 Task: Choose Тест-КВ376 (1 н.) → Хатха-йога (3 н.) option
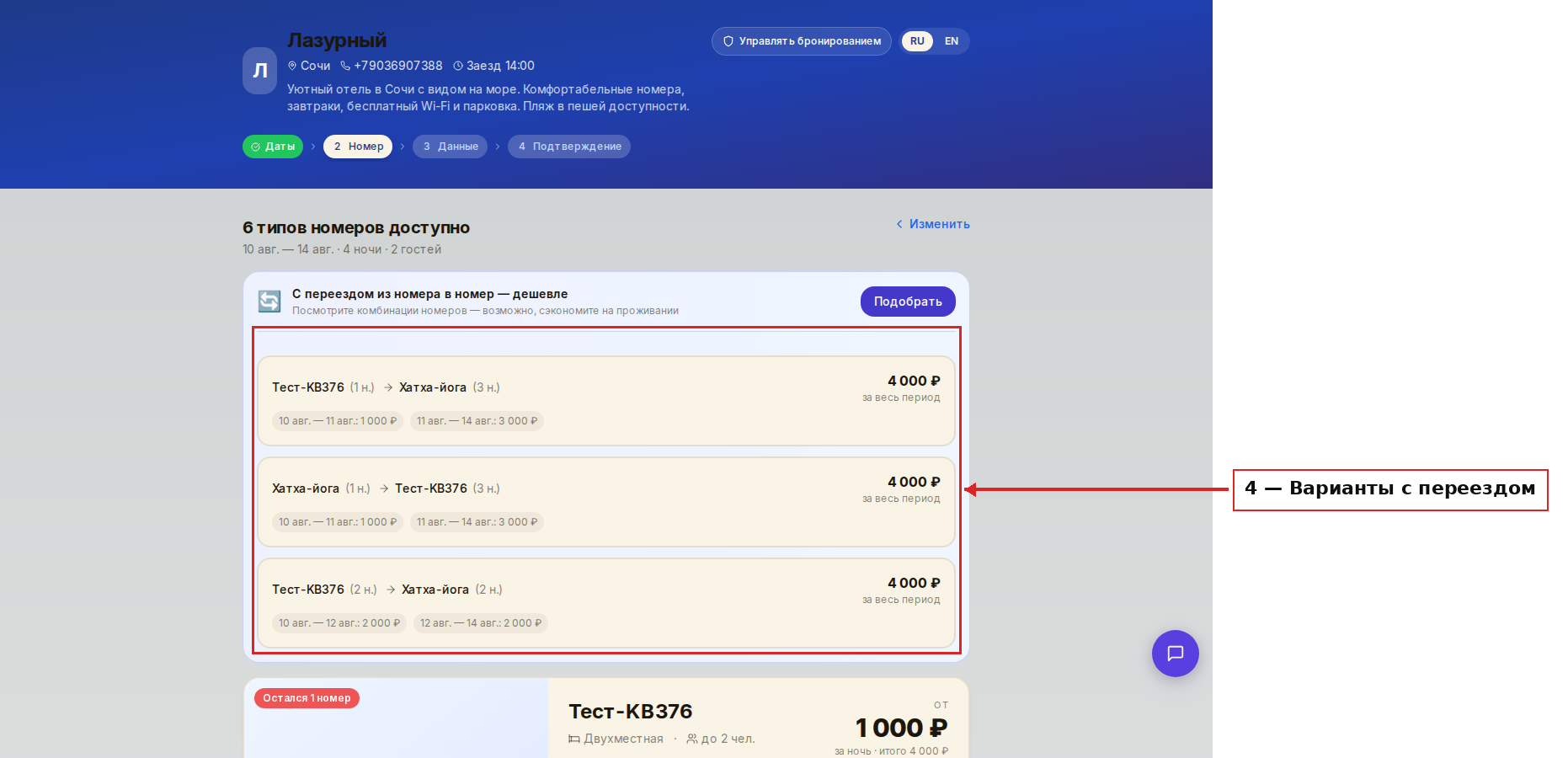tap(606, 401)
